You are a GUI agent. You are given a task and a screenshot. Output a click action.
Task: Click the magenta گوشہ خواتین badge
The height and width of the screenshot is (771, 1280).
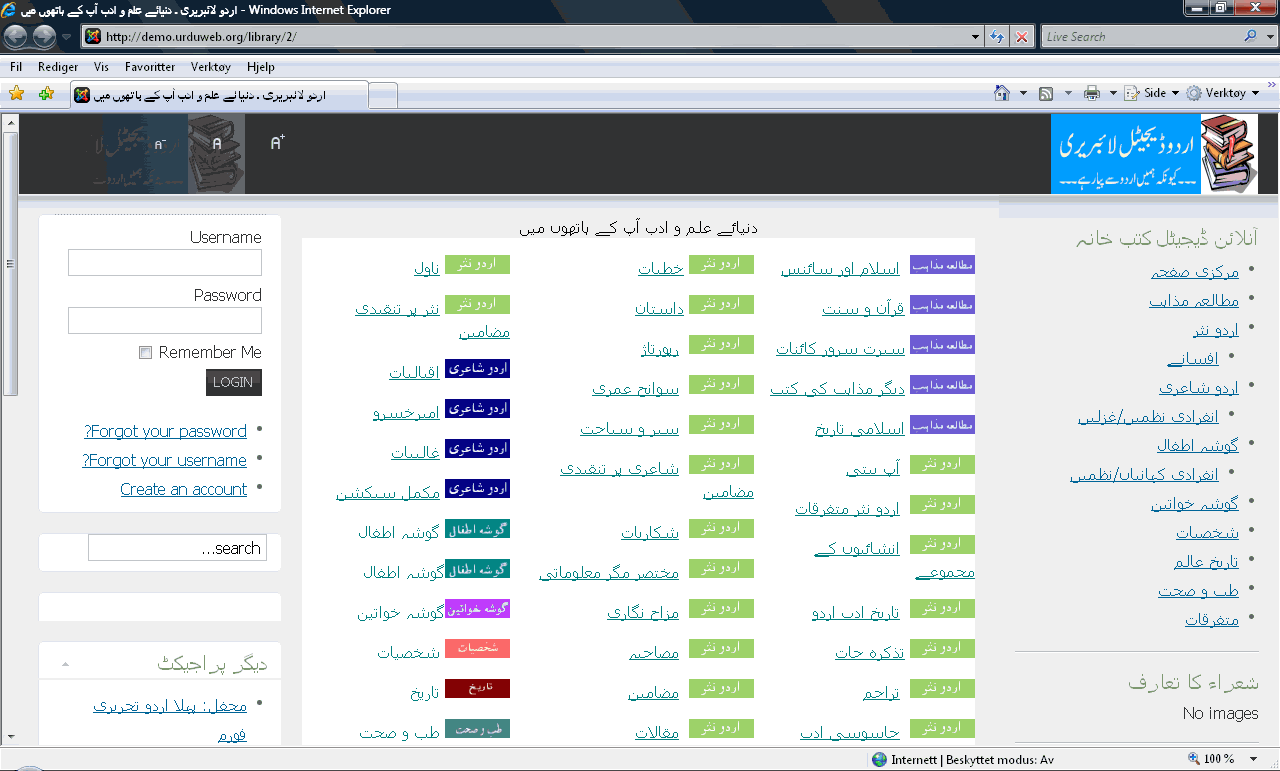pyautogui.click(x=477, y=608)
